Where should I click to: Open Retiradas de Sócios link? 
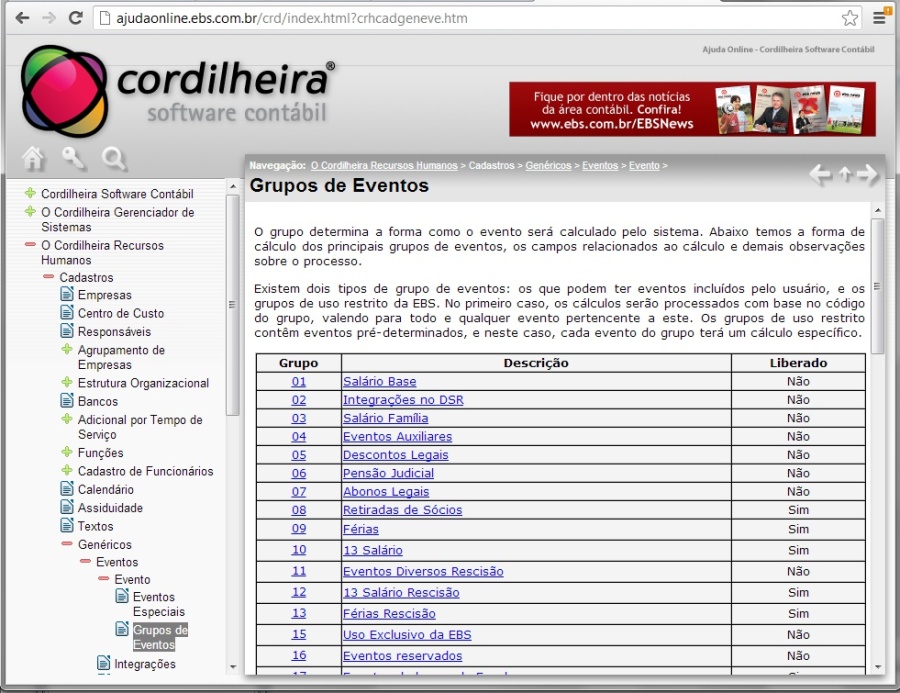(402, 510)
